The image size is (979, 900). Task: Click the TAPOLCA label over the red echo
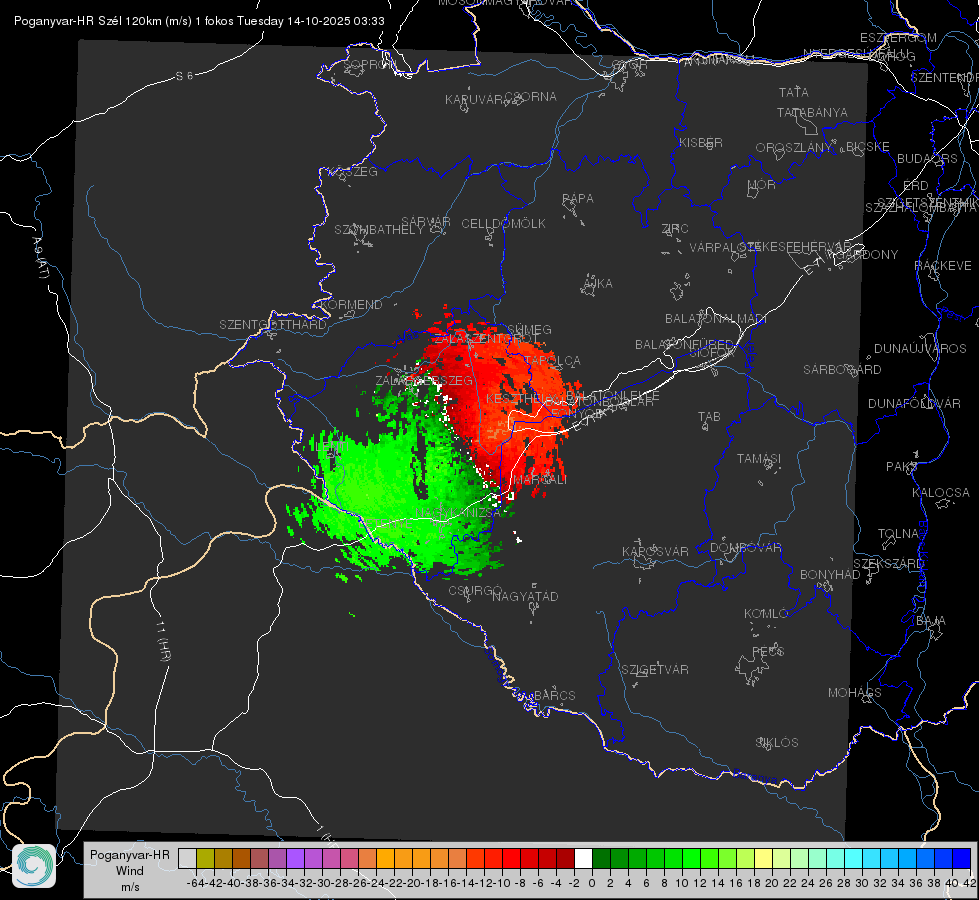coord(553,360)
